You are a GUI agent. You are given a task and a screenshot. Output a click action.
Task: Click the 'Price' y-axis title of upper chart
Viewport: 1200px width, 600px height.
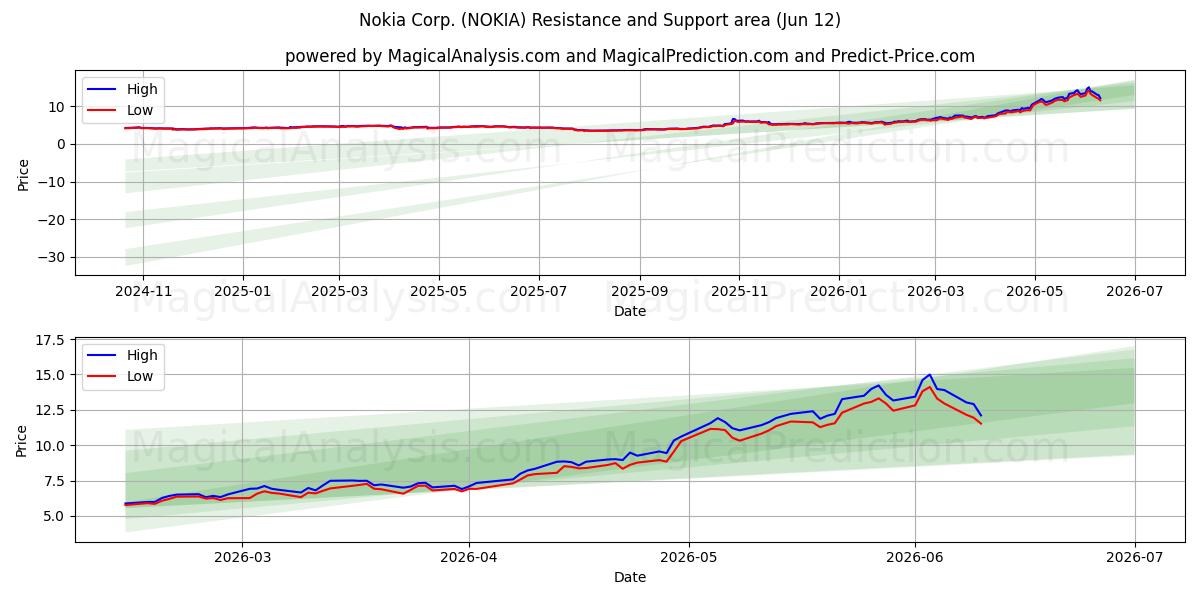point(23,172)
